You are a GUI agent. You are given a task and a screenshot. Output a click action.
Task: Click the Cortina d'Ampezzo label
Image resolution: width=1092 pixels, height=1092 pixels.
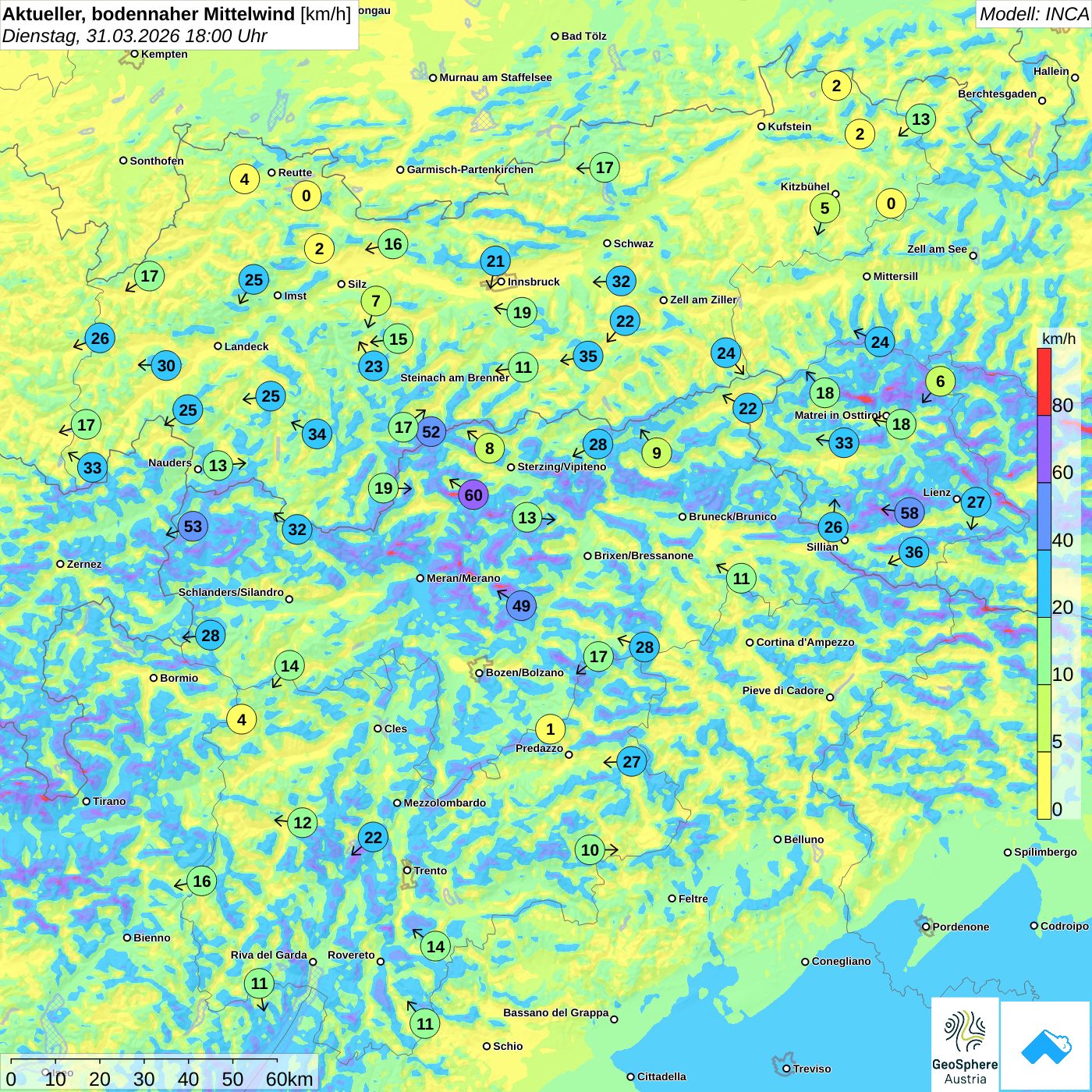(x=806, y=642)
